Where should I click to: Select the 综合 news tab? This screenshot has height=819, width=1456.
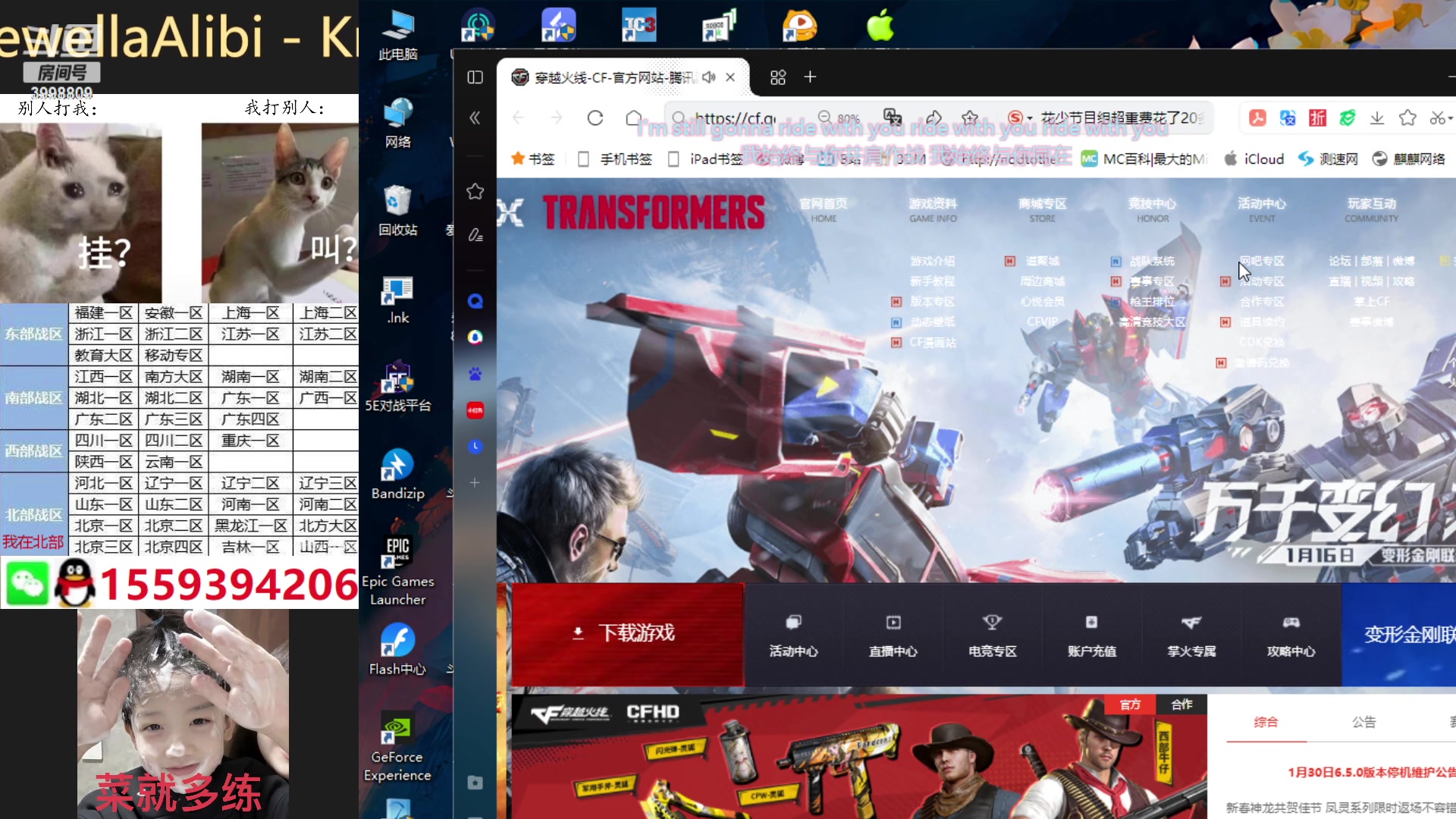(1266, 722)
